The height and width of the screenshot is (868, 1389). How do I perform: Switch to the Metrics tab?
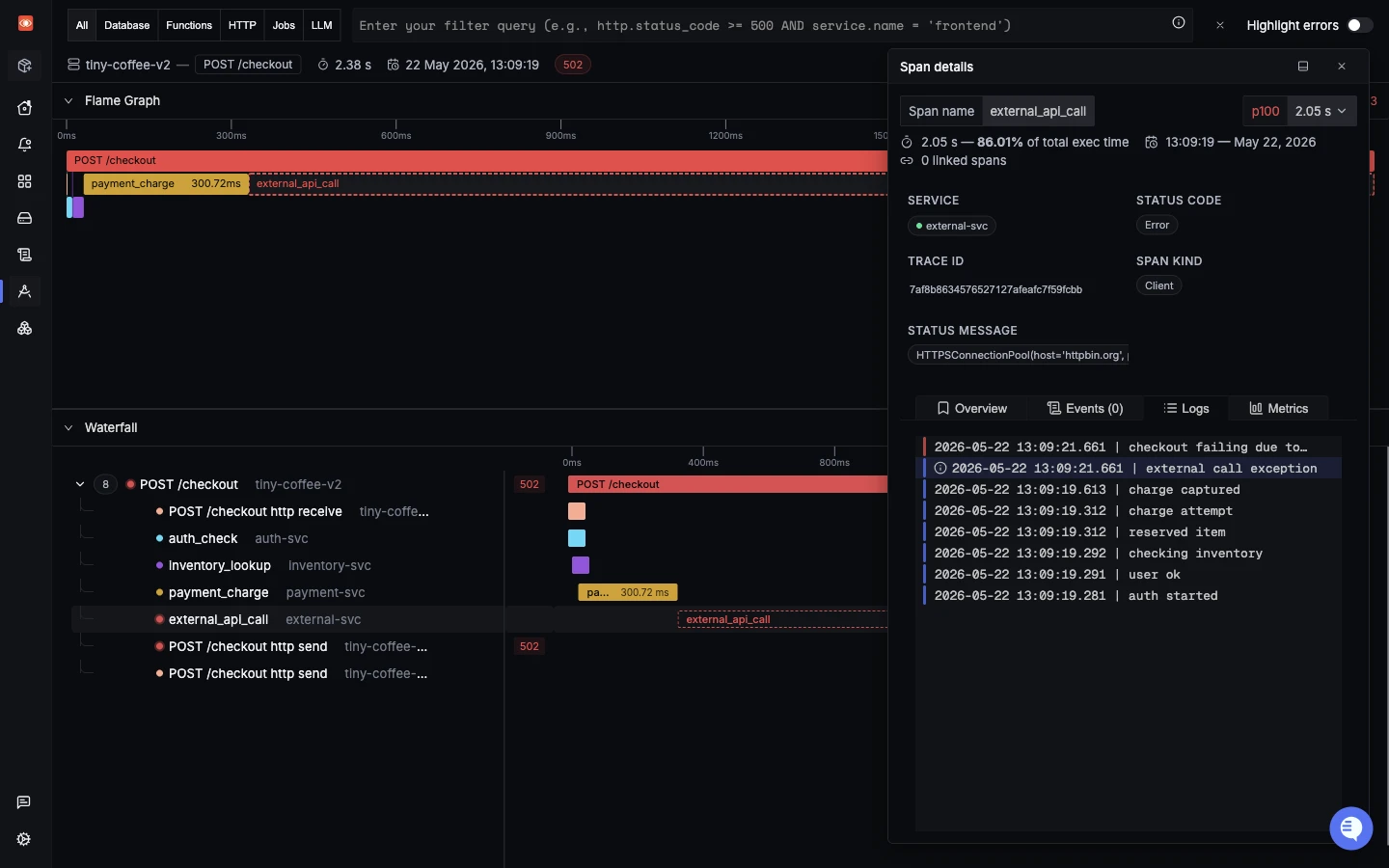click(1278, 408)
